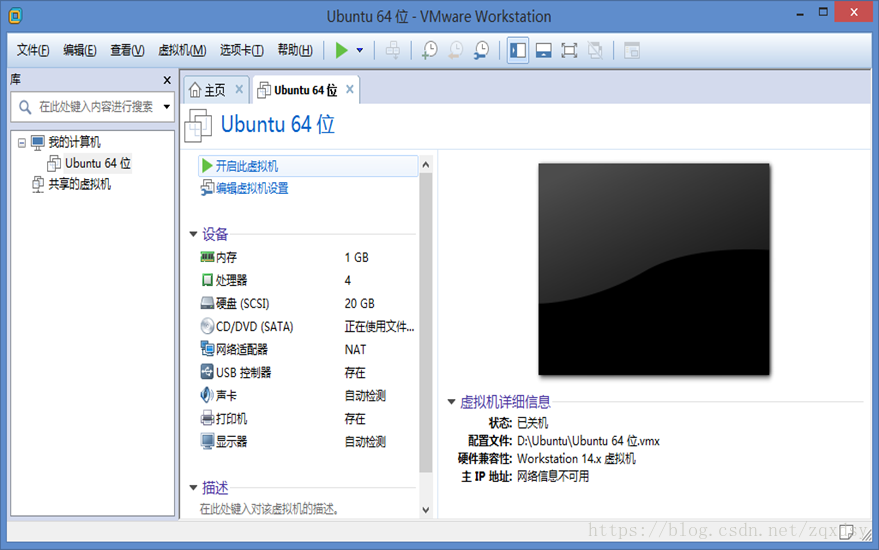
Task: Click the 声卡 device row
Action: click(307, 395)
